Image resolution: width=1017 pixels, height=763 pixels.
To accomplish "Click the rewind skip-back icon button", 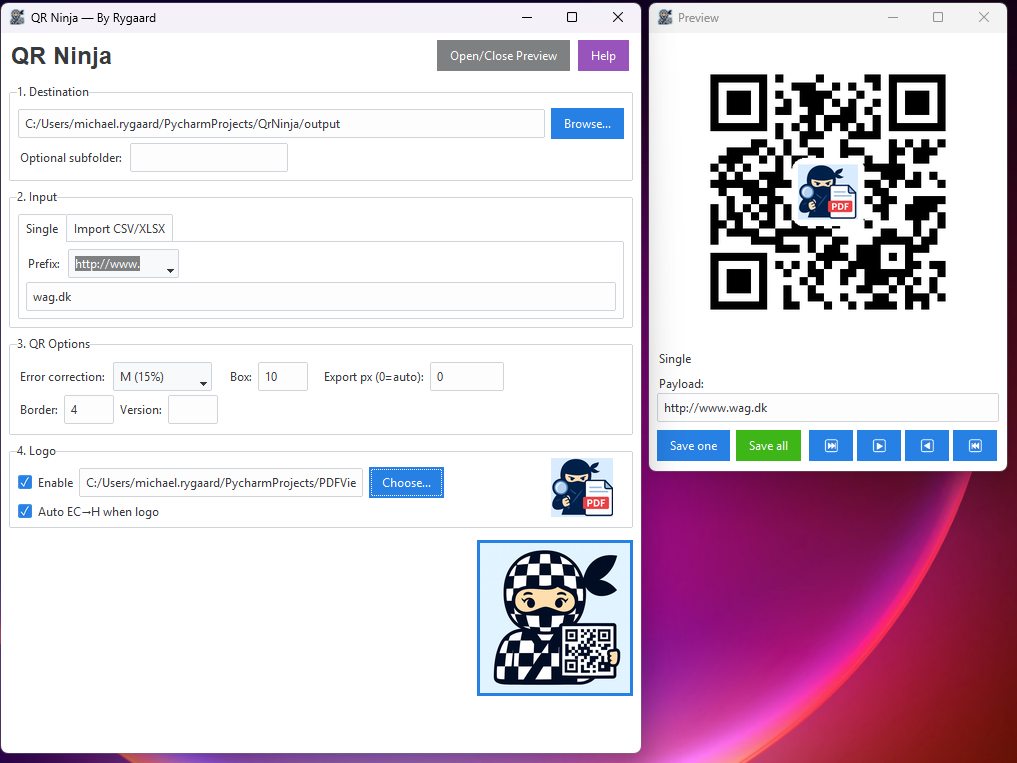I will coord(975,446).
